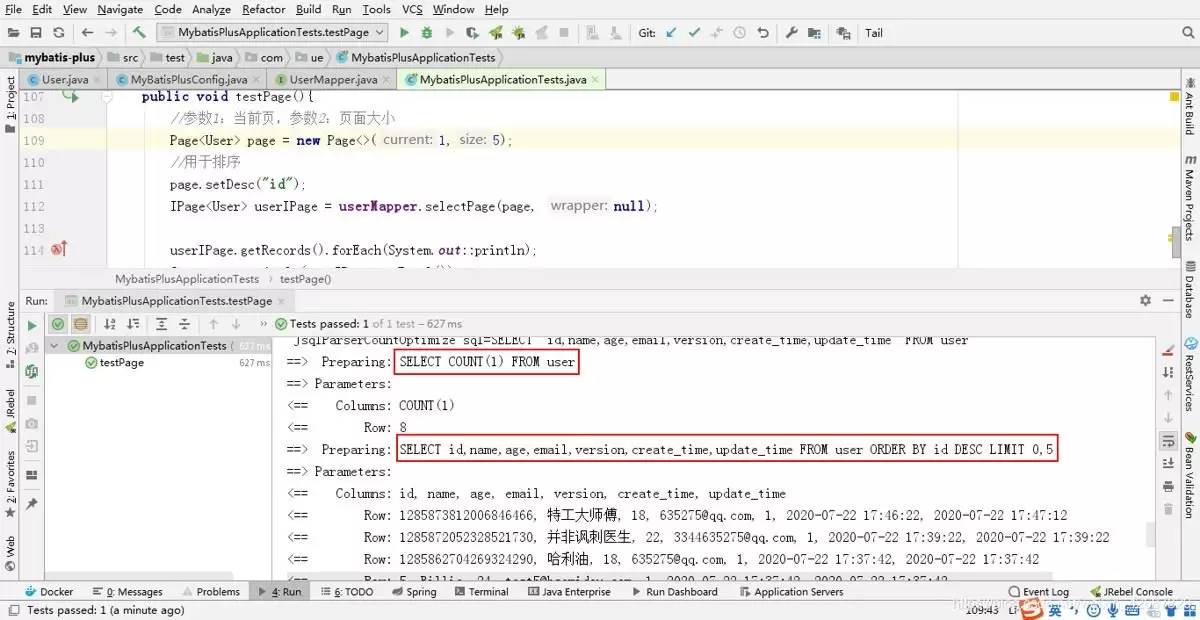This screenshot has height=620, width=1200.
Task: Toggle soft-wrap in console output
Action: (x=1168, y=440)
